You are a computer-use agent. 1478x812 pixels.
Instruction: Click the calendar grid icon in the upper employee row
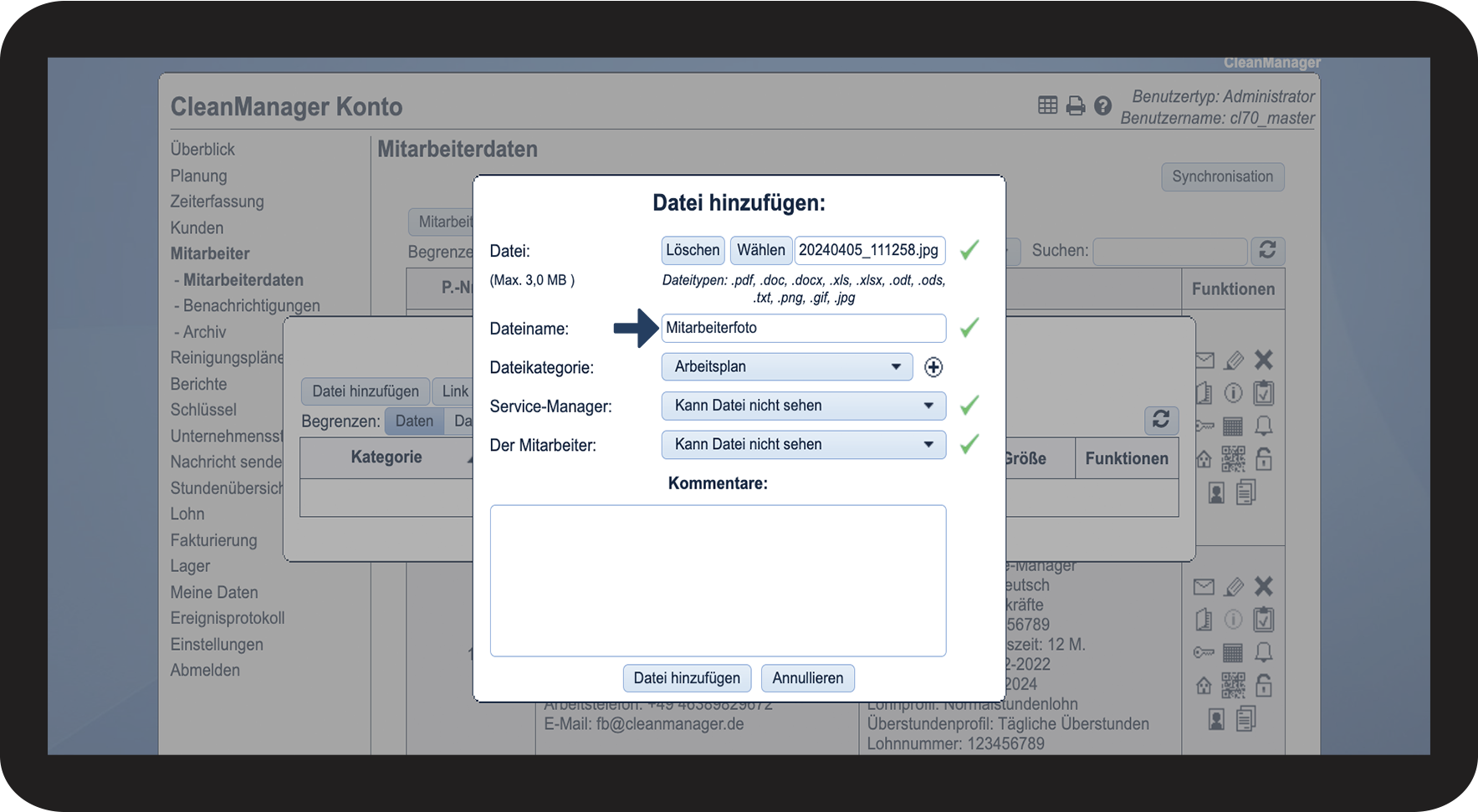1233,426
